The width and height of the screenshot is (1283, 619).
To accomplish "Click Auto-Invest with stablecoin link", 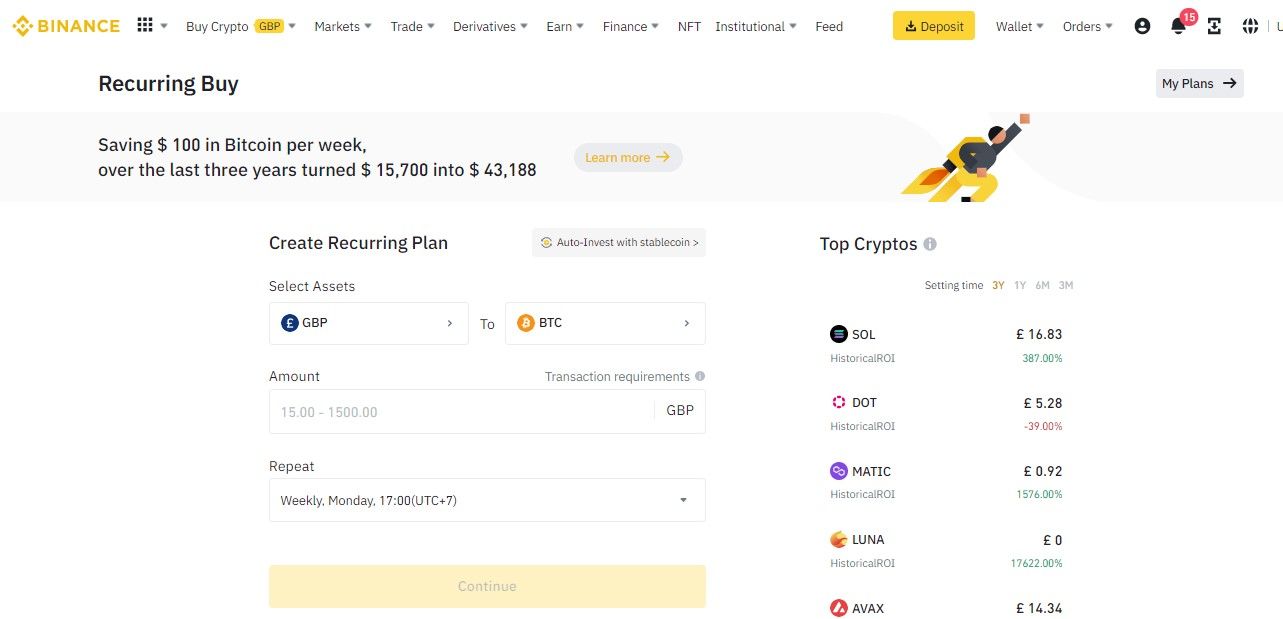I will pyautogui.click(x=619, y=243).
